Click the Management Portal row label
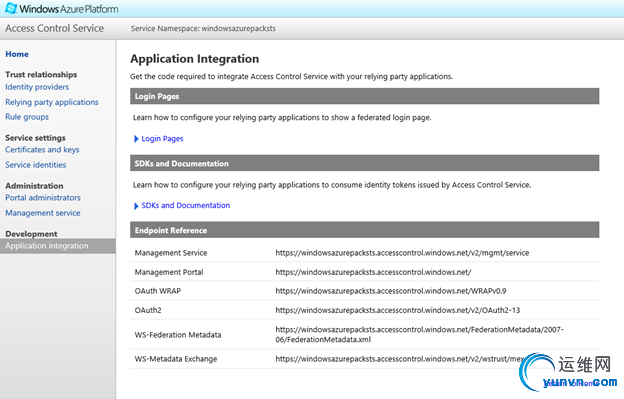The height and width of the screenshot is (399, 624). coord(169,272)
